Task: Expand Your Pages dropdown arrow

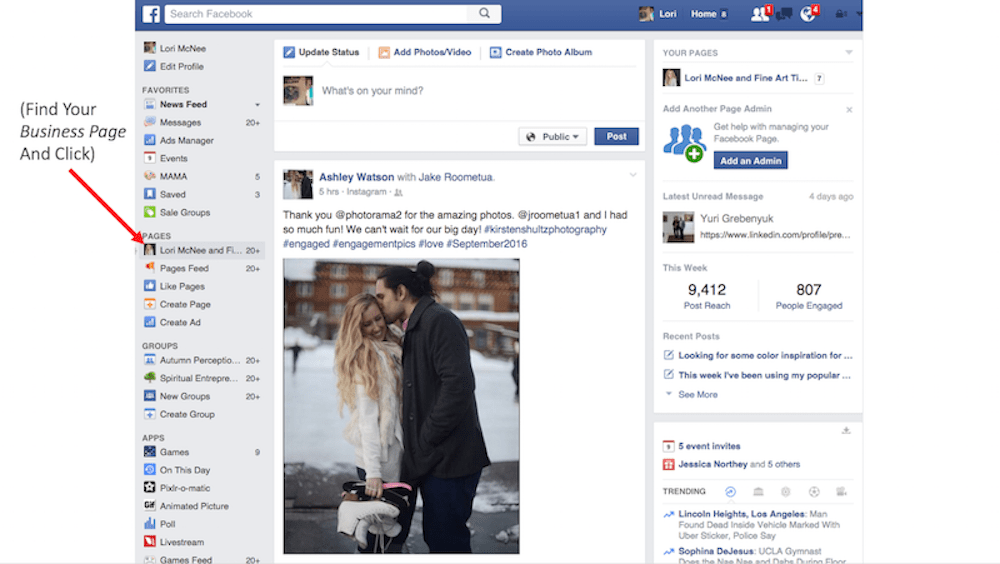Action: pos(849,52)
